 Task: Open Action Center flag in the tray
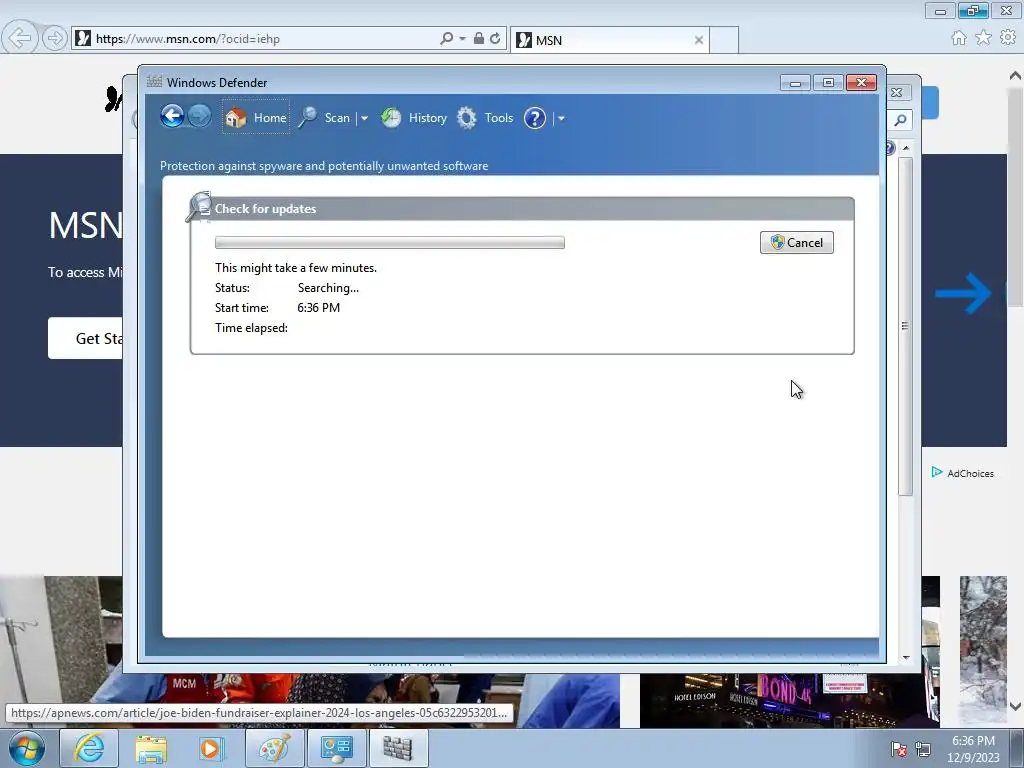tap(899, 749)
